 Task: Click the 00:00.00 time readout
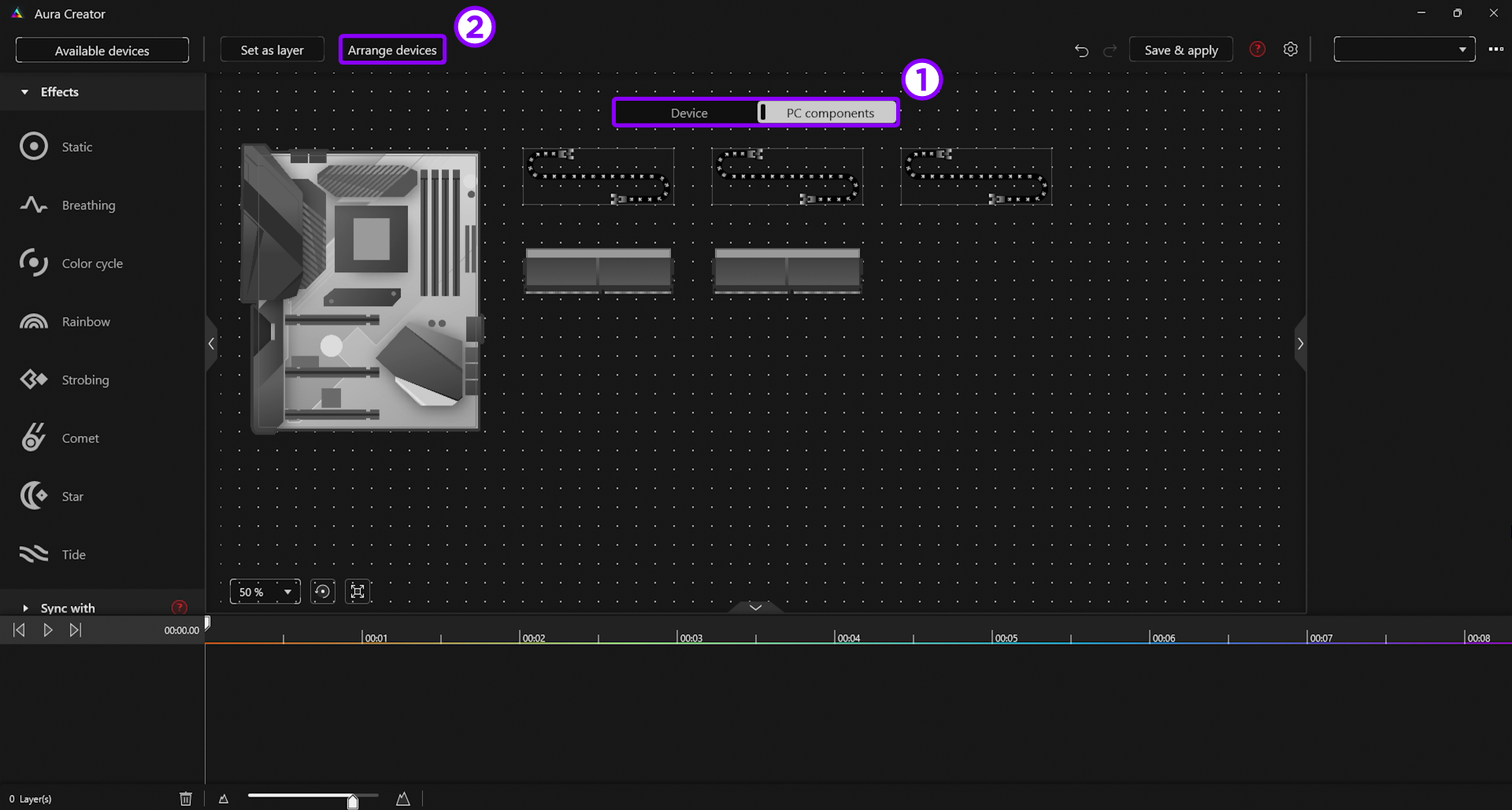tap(181, 631)
